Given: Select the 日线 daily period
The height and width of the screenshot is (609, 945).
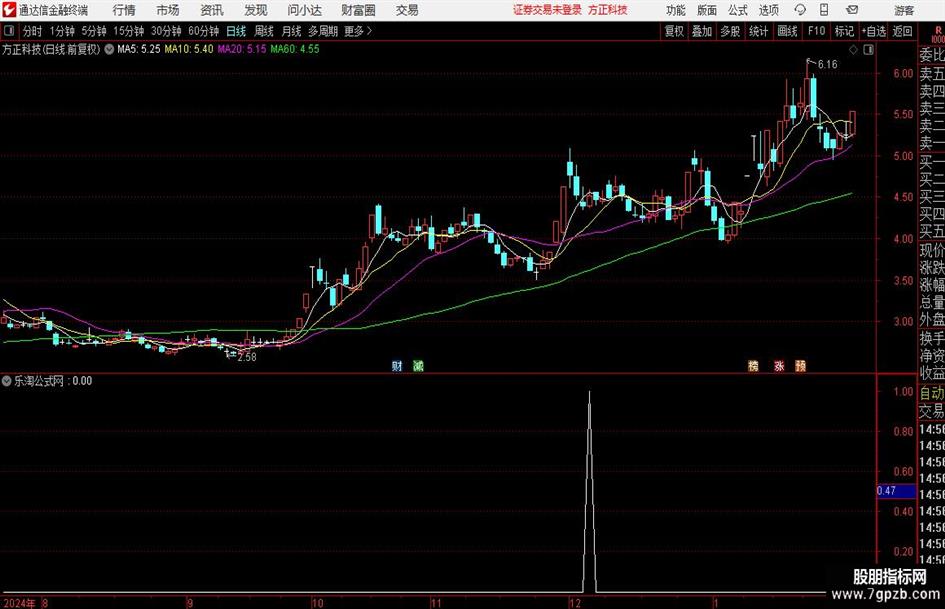Looking at the screenshot, I should coord(236,31).
